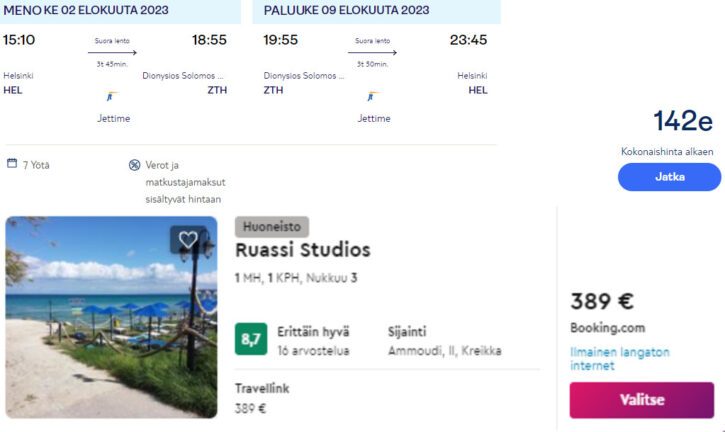Select the MENO KE 02 ELOKUUTA 2023 header
The height and width of the screenshot is (432, 725).
[87, 11]
